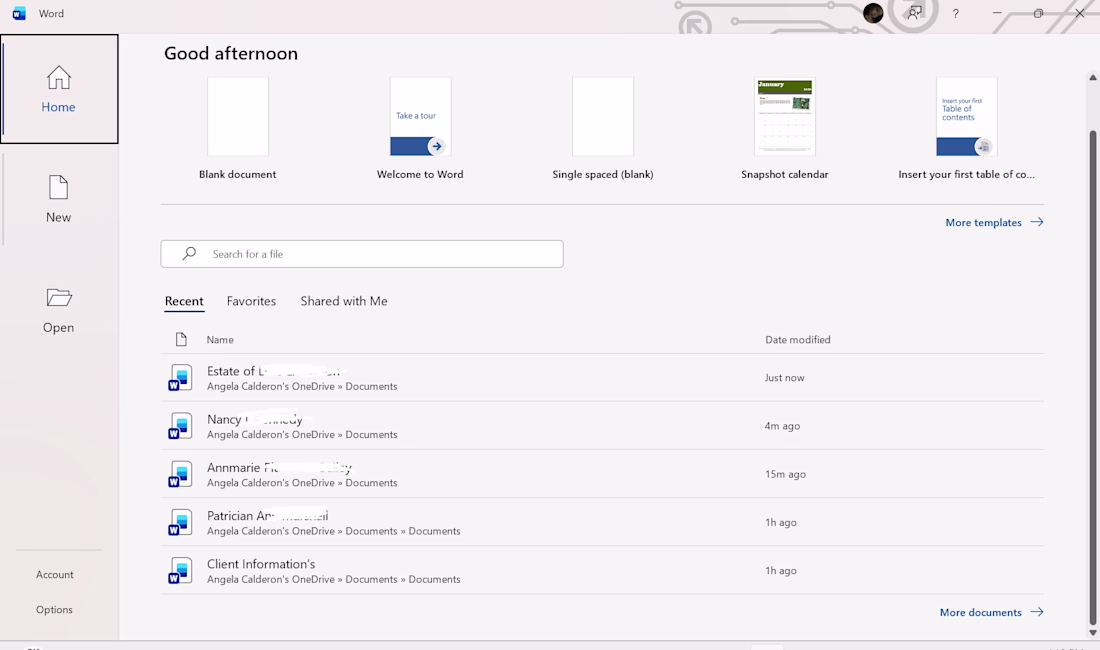Click arrow next to More templates
1100x650 pixels.
click(x=1037, y=222)
